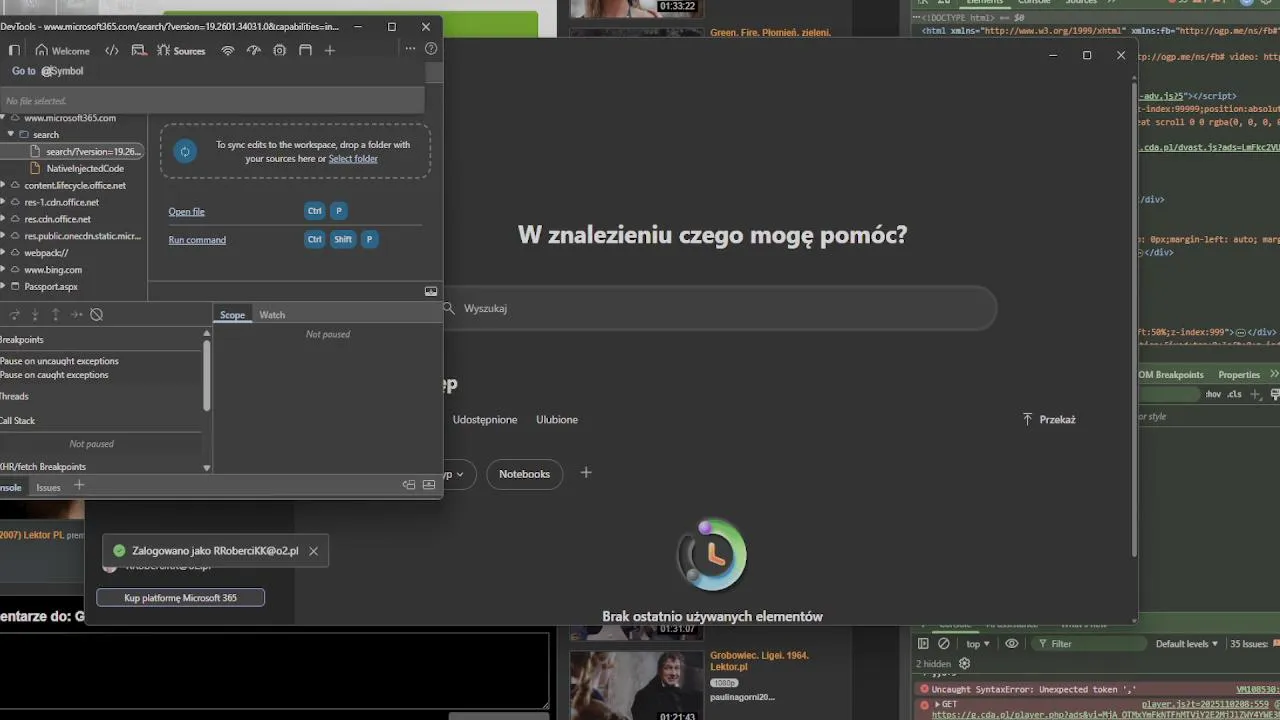1280x720 pixels.
Task: Toggle console sidebar icon in background DevTools
Action: [923, 644]
